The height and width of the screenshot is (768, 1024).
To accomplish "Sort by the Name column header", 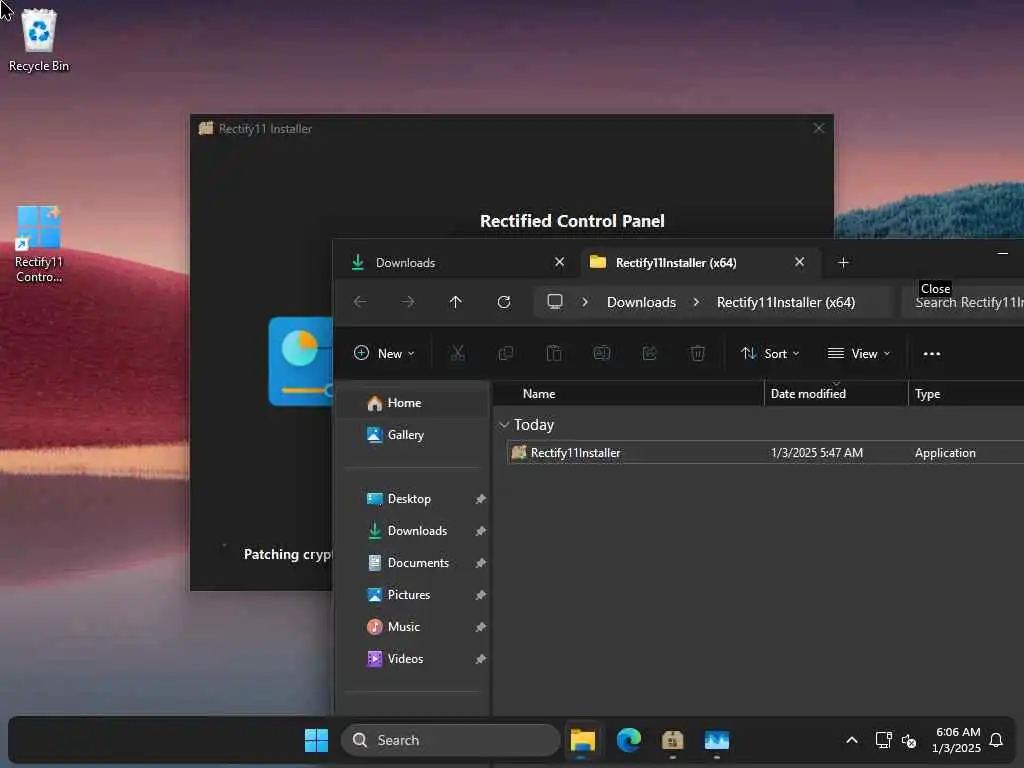I will pos(630,394).
